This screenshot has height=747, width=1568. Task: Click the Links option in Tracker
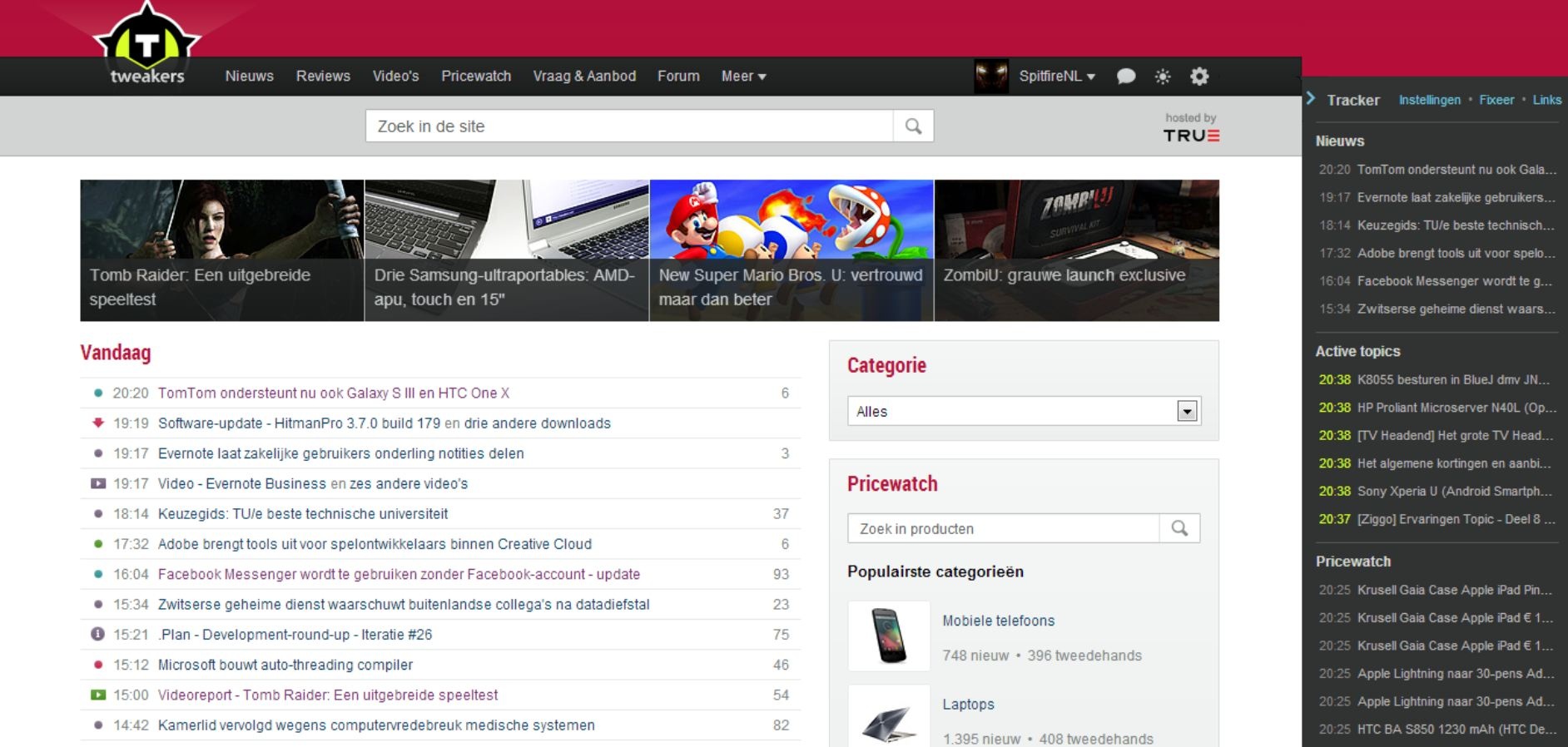point(1547,100)
